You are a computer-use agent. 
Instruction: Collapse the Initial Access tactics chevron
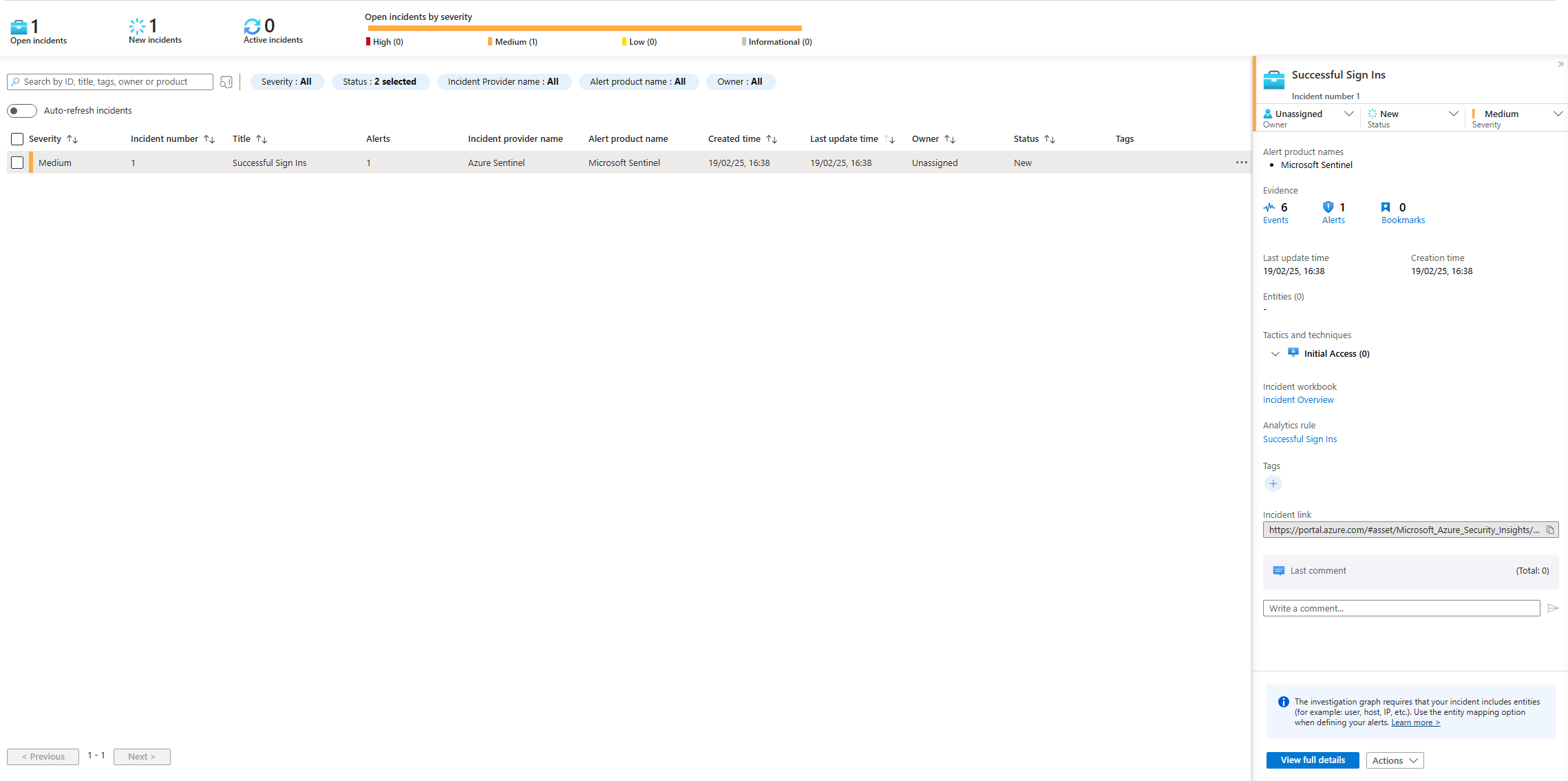click(x=1275, y=354)
